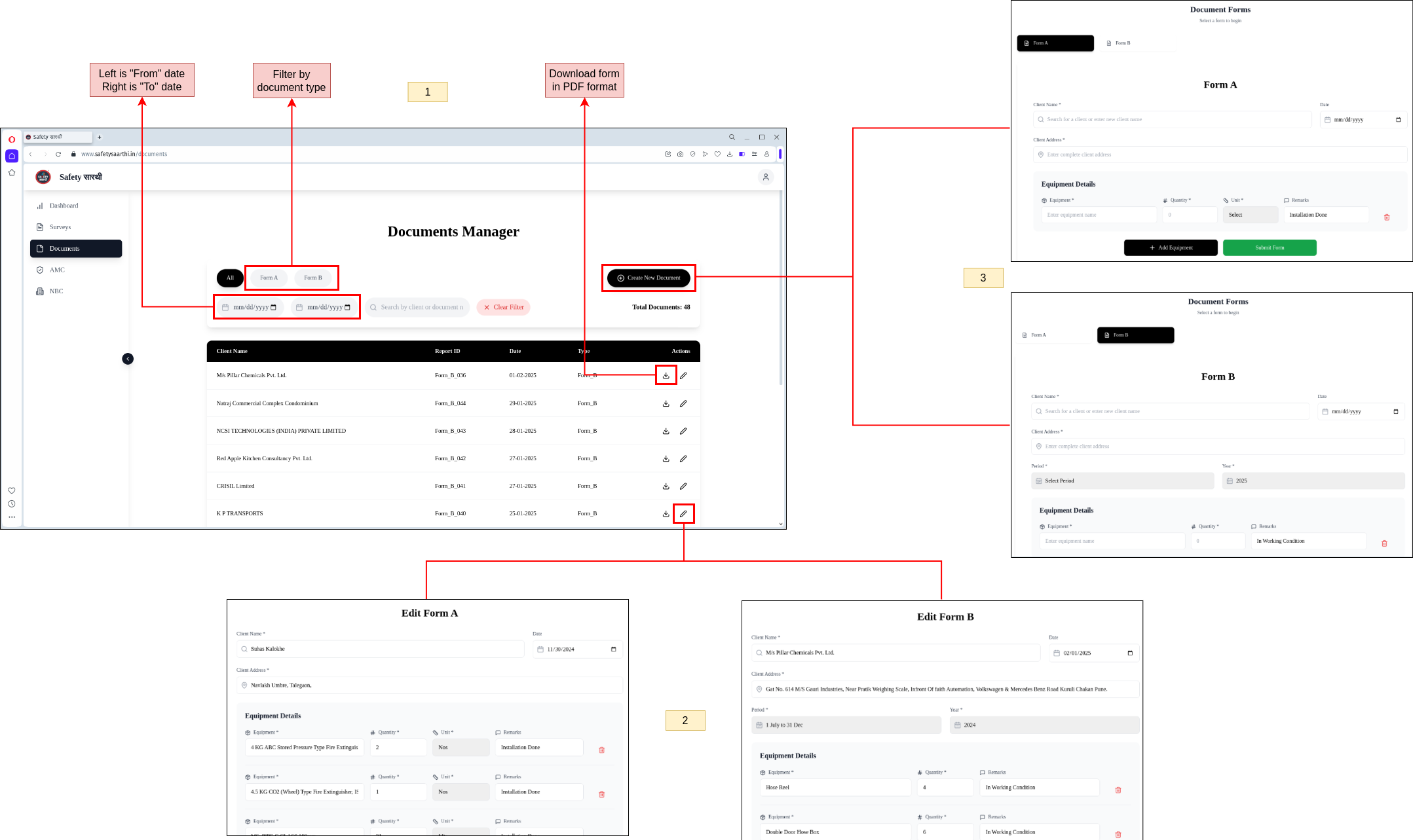Delete the first equipment row in Form A
The width and height of the screenshot is (1413, 840).
click(x=1387, y=217)
